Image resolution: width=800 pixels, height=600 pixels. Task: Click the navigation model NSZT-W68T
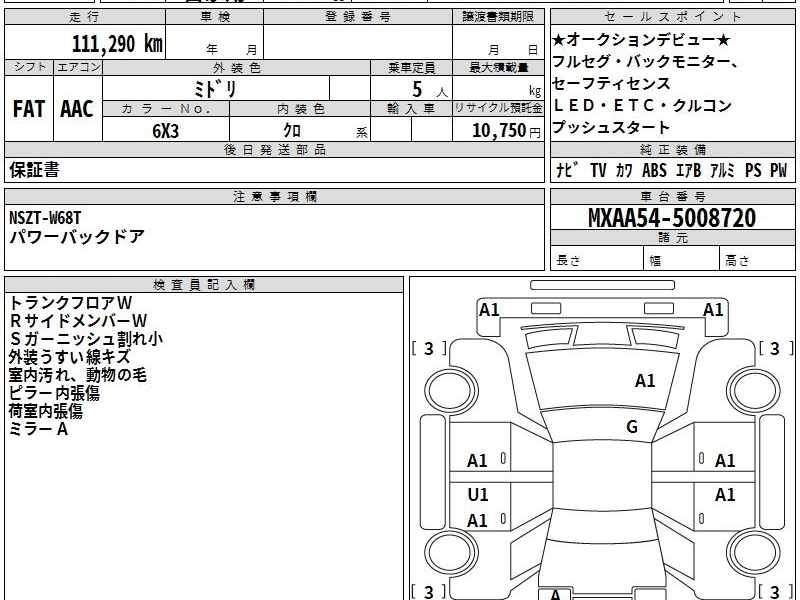[x=45, y=218]
